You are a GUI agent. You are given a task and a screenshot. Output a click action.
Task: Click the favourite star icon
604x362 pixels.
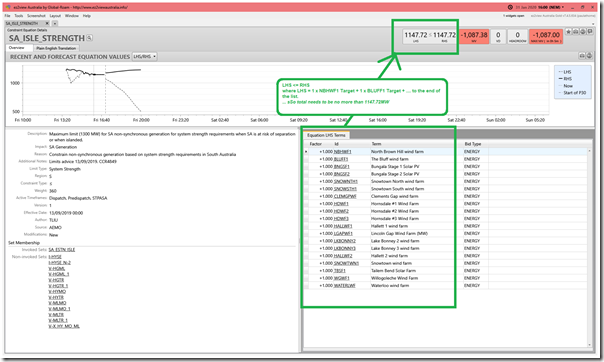click(569, 32)
